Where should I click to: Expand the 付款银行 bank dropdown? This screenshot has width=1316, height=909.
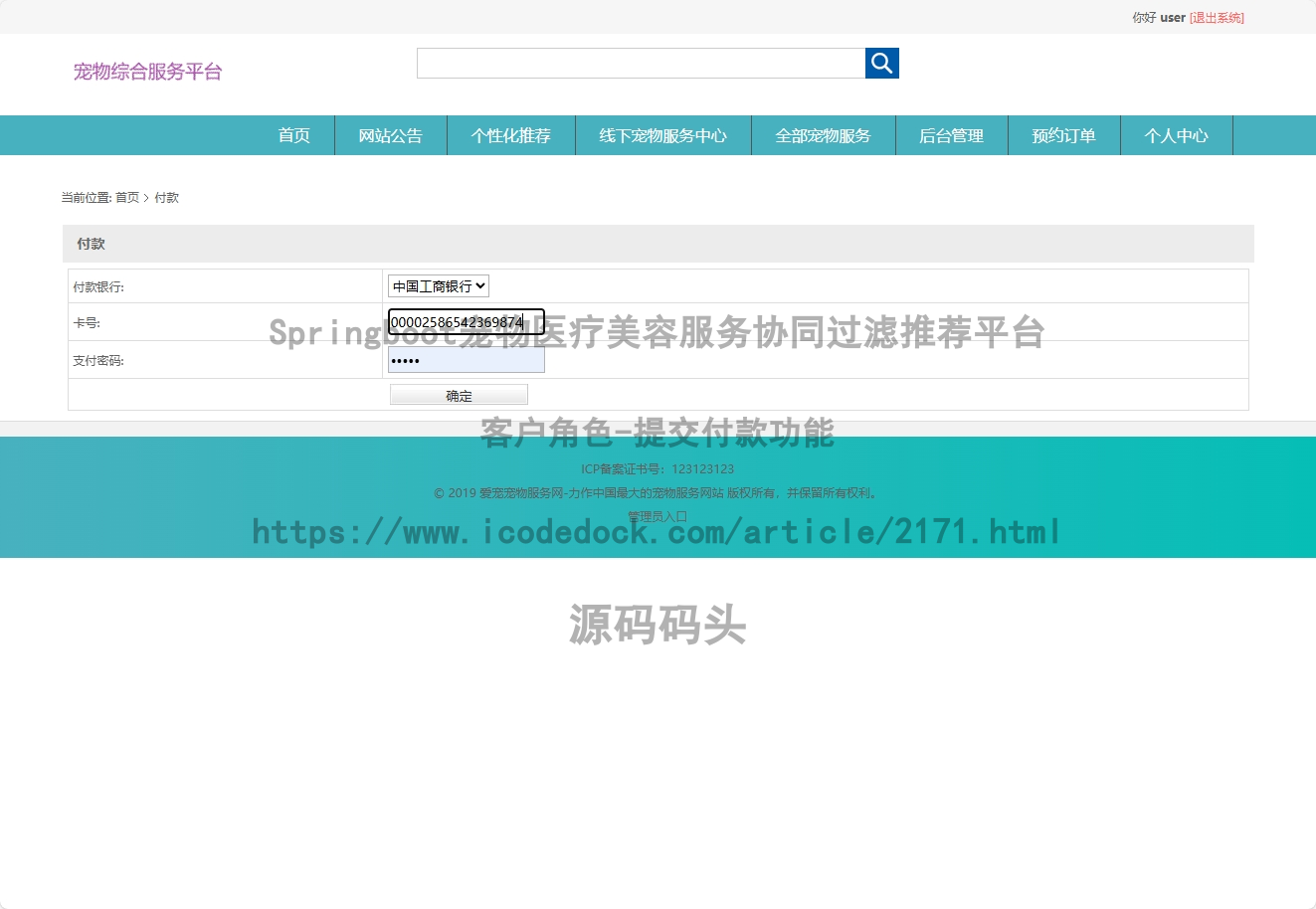[x=439, y=286]
